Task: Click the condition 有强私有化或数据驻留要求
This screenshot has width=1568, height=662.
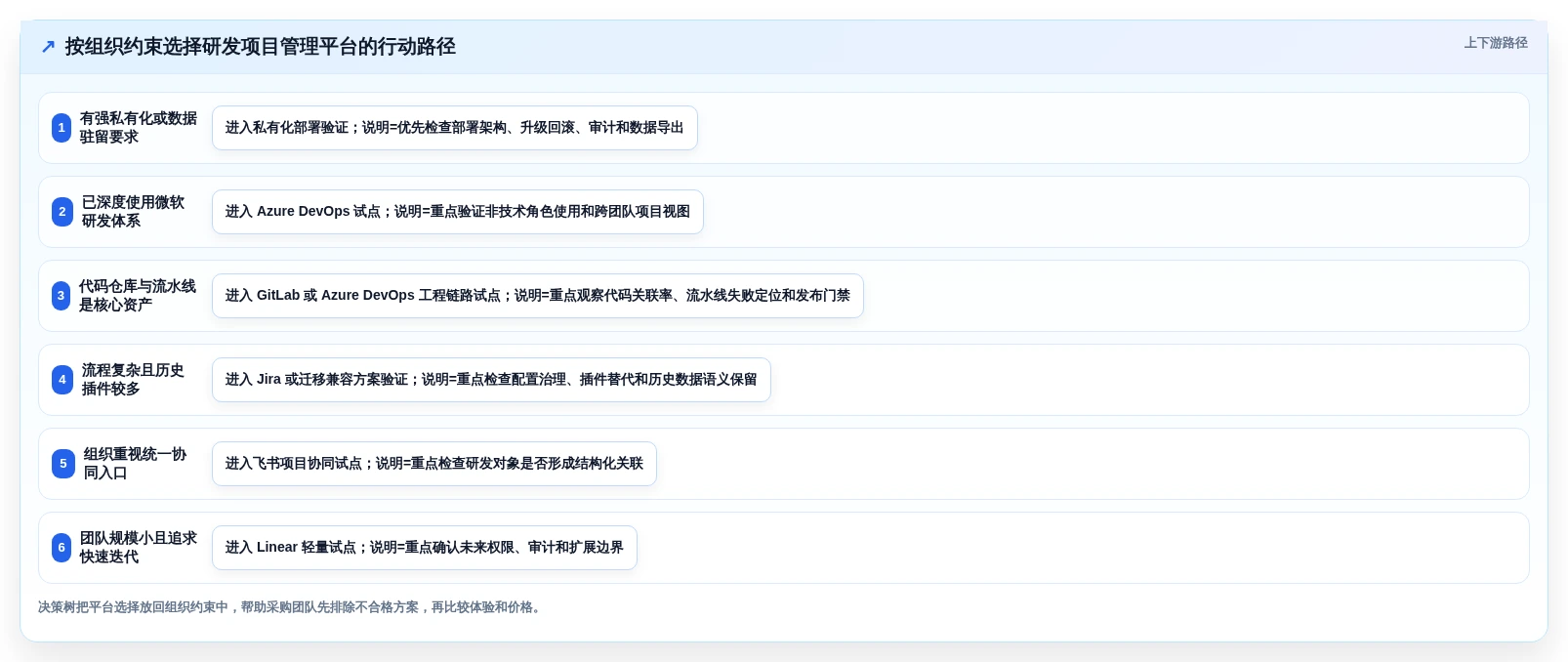Action: (x=139, y=128)
